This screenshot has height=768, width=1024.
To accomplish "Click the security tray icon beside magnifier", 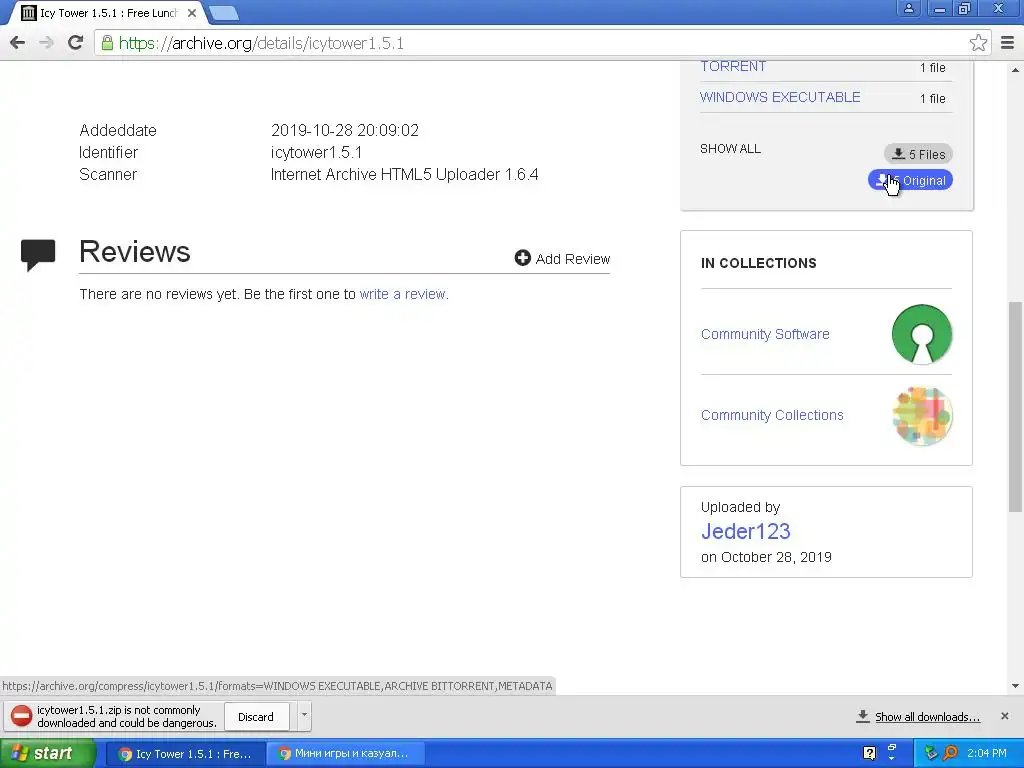I will (931, 753).
